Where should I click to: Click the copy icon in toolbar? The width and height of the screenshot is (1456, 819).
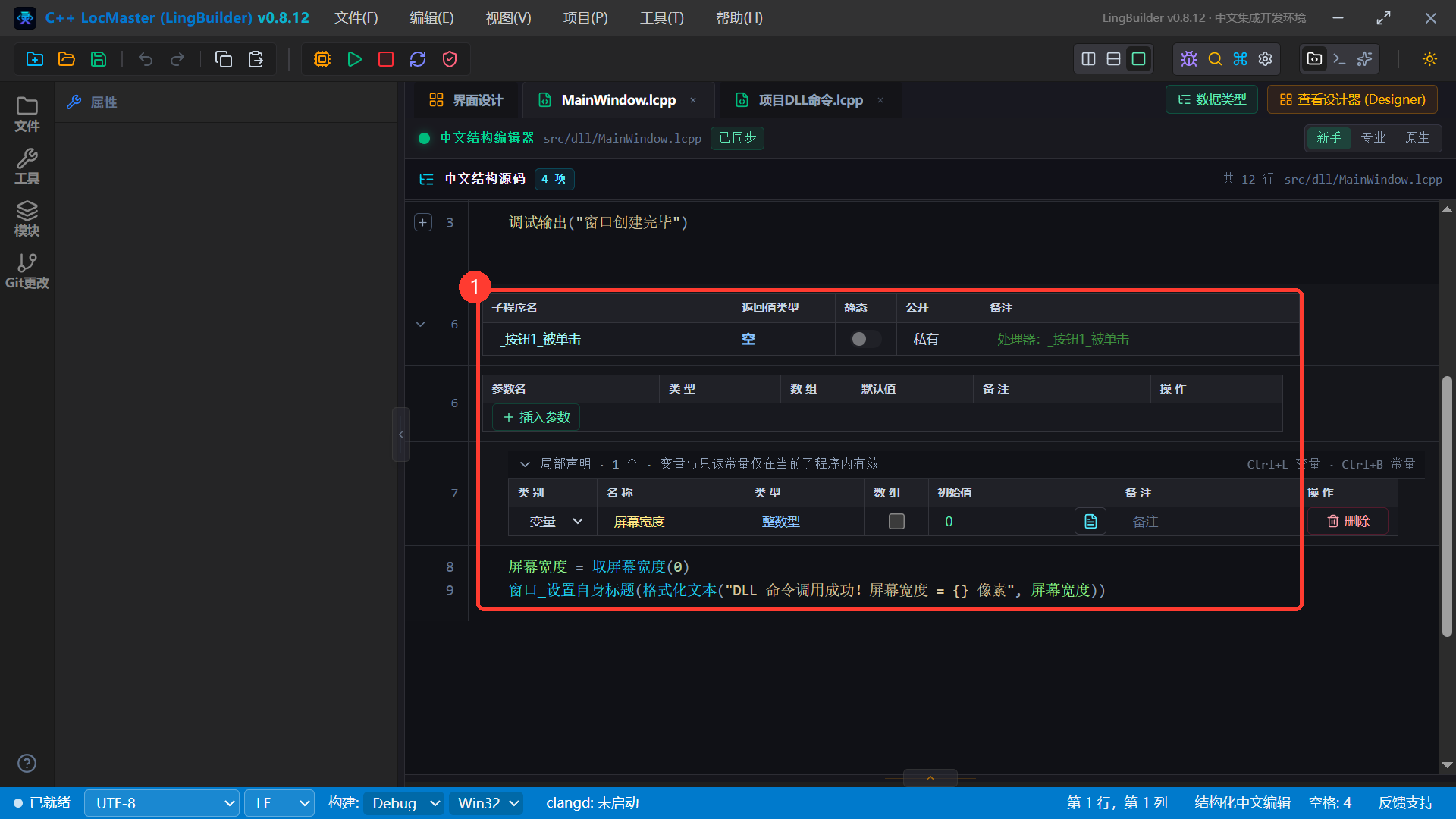pyautogui.click(x=224, y=59)
